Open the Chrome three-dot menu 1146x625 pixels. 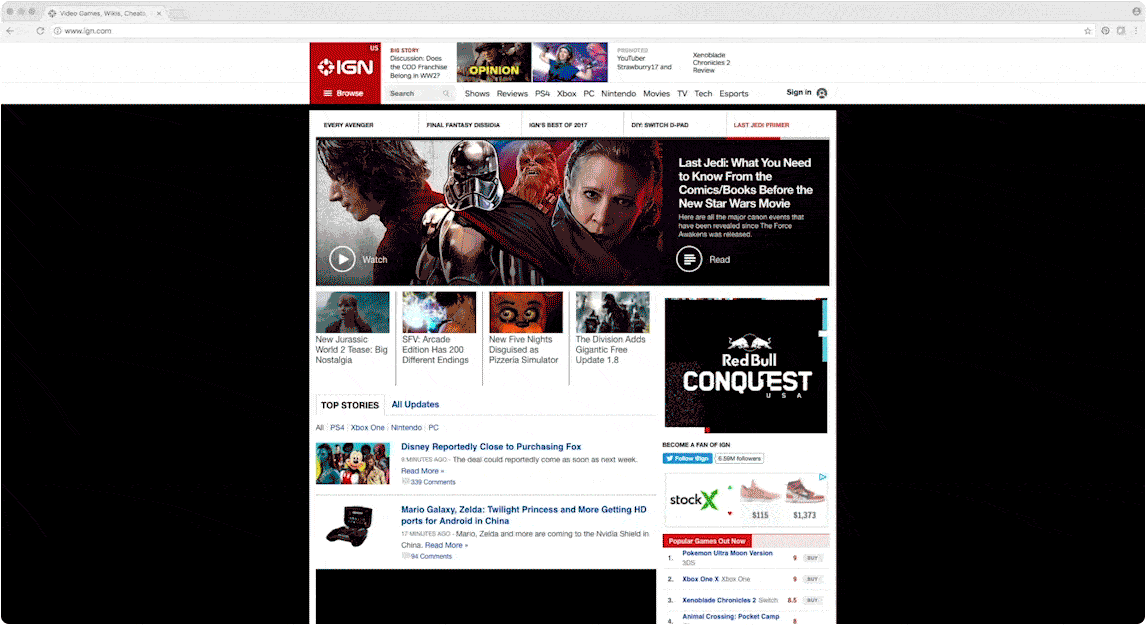click(1136, 31)
